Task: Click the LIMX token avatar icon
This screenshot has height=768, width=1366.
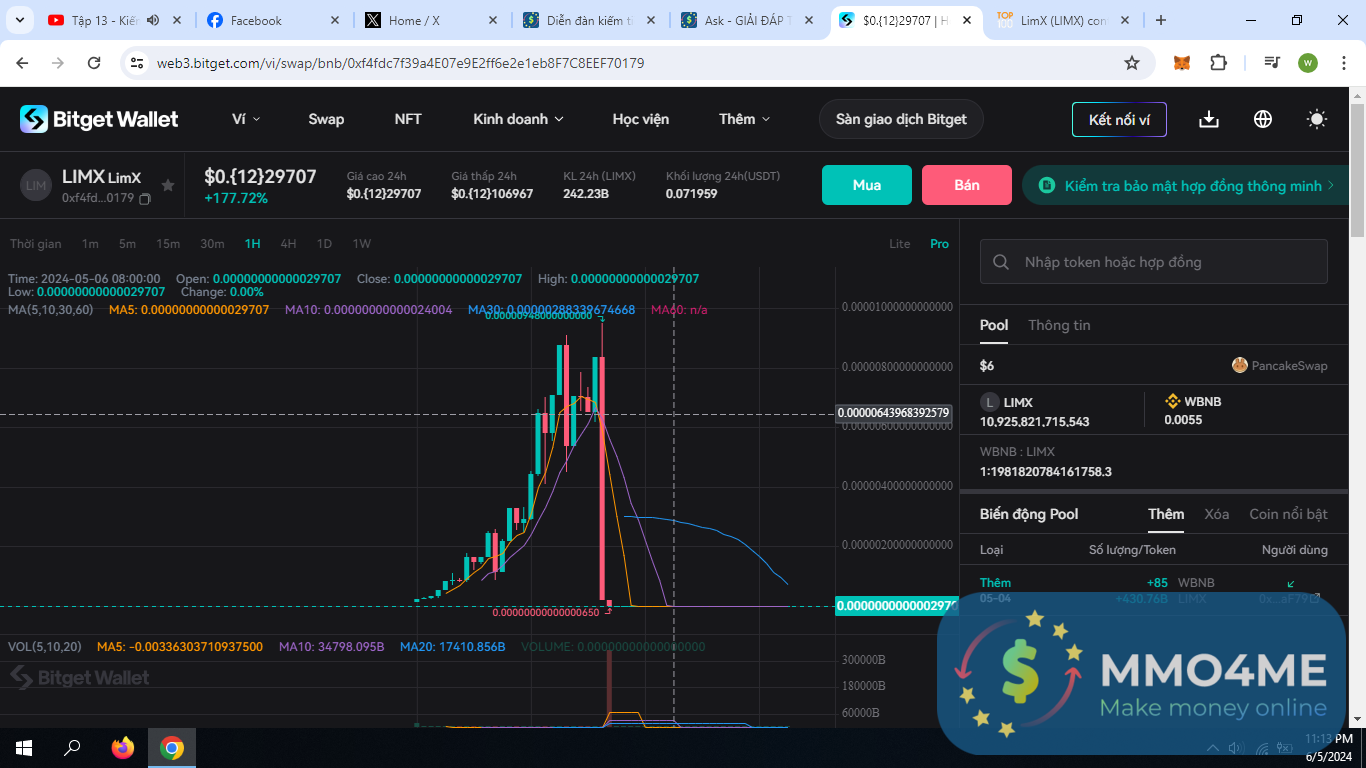Action: click(x=36, y=185)
